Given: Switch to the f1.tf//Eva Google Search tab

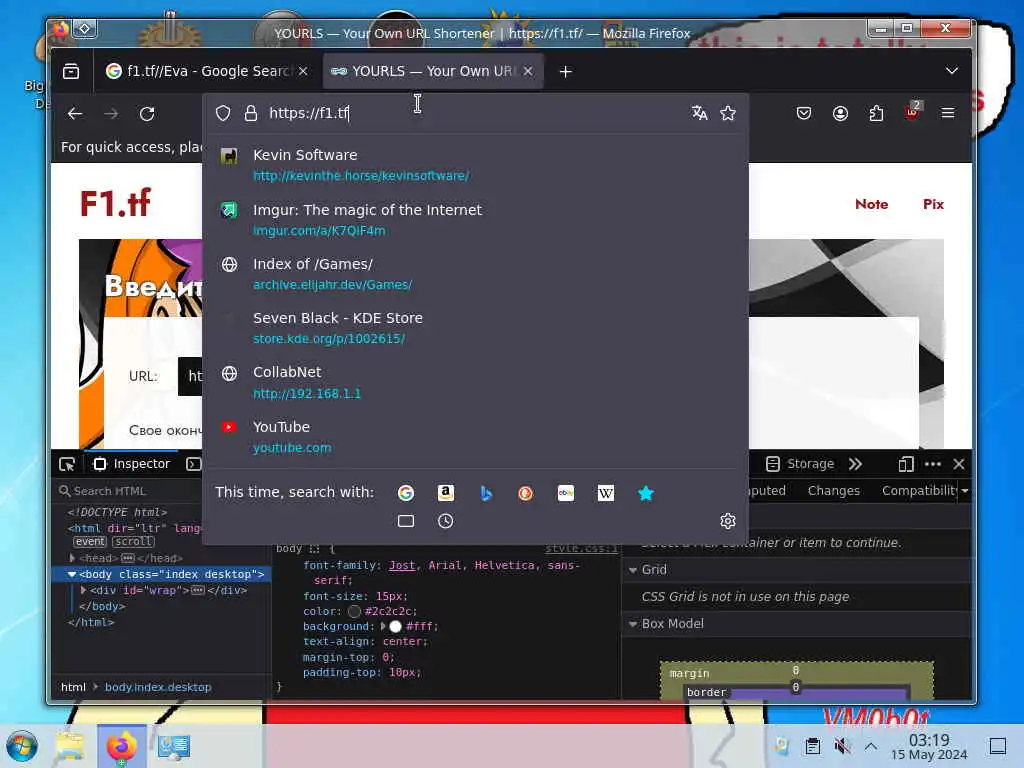Looking at the screenshot, I should 207,71.
